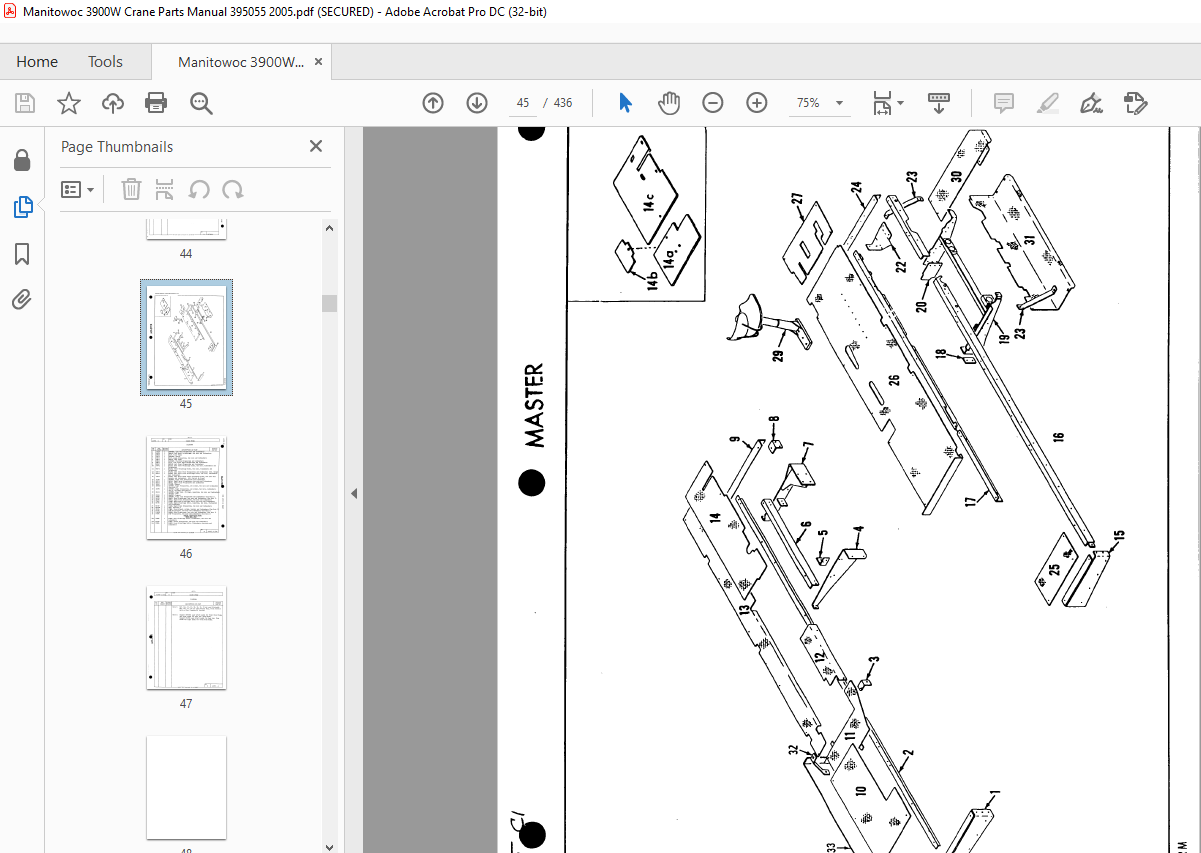
Task: Open the Sign document pen tool
Action: tap(1091, 103)
